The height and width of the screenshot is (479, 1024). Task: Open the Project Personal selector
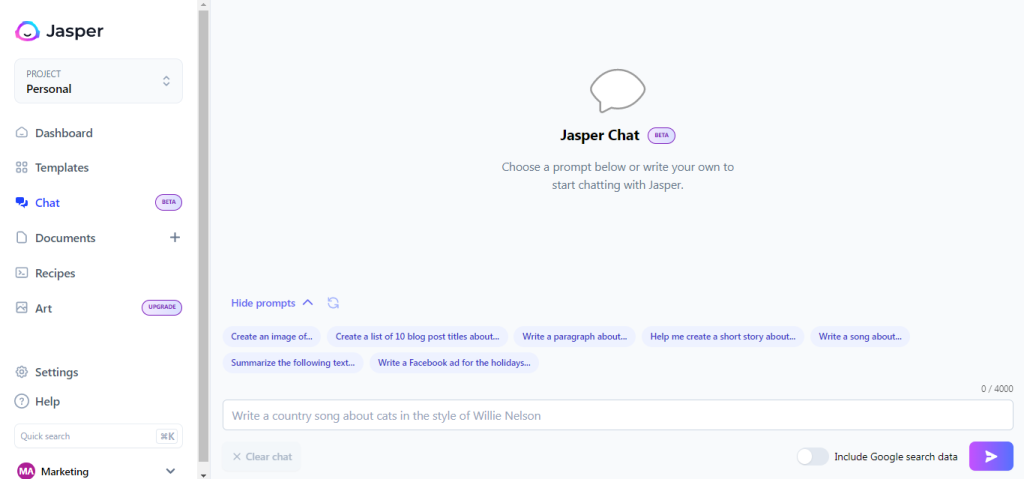(99, 81)
